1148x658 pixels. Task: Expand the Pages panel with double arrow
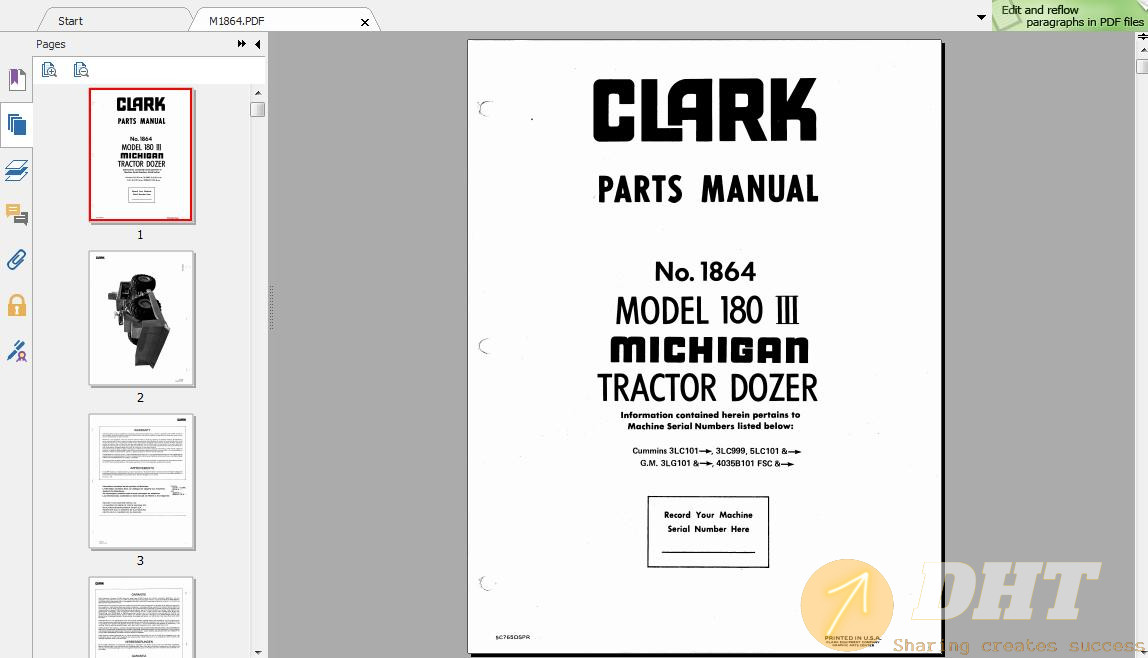pyautogui.click(x=242, y=44)
